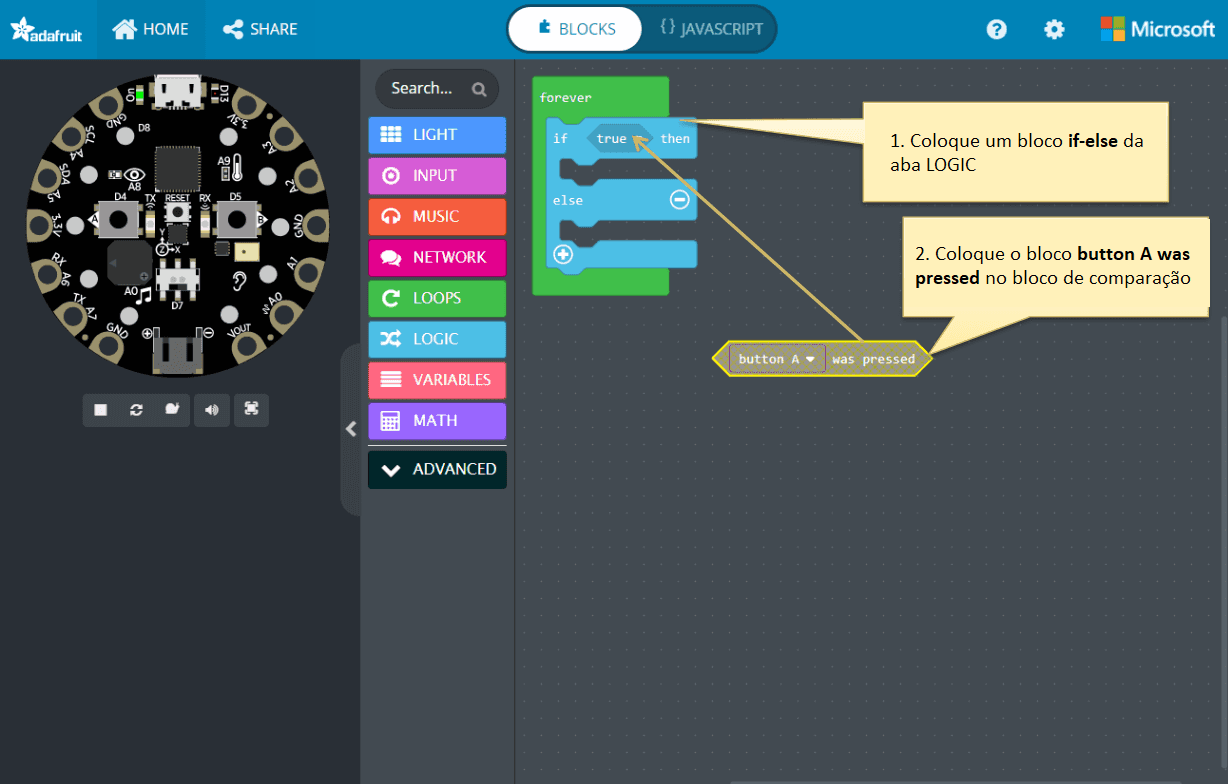The width and height of the screenshot is (1228, 784).
Task: Launch simulator in full screen
Action: 251,410
